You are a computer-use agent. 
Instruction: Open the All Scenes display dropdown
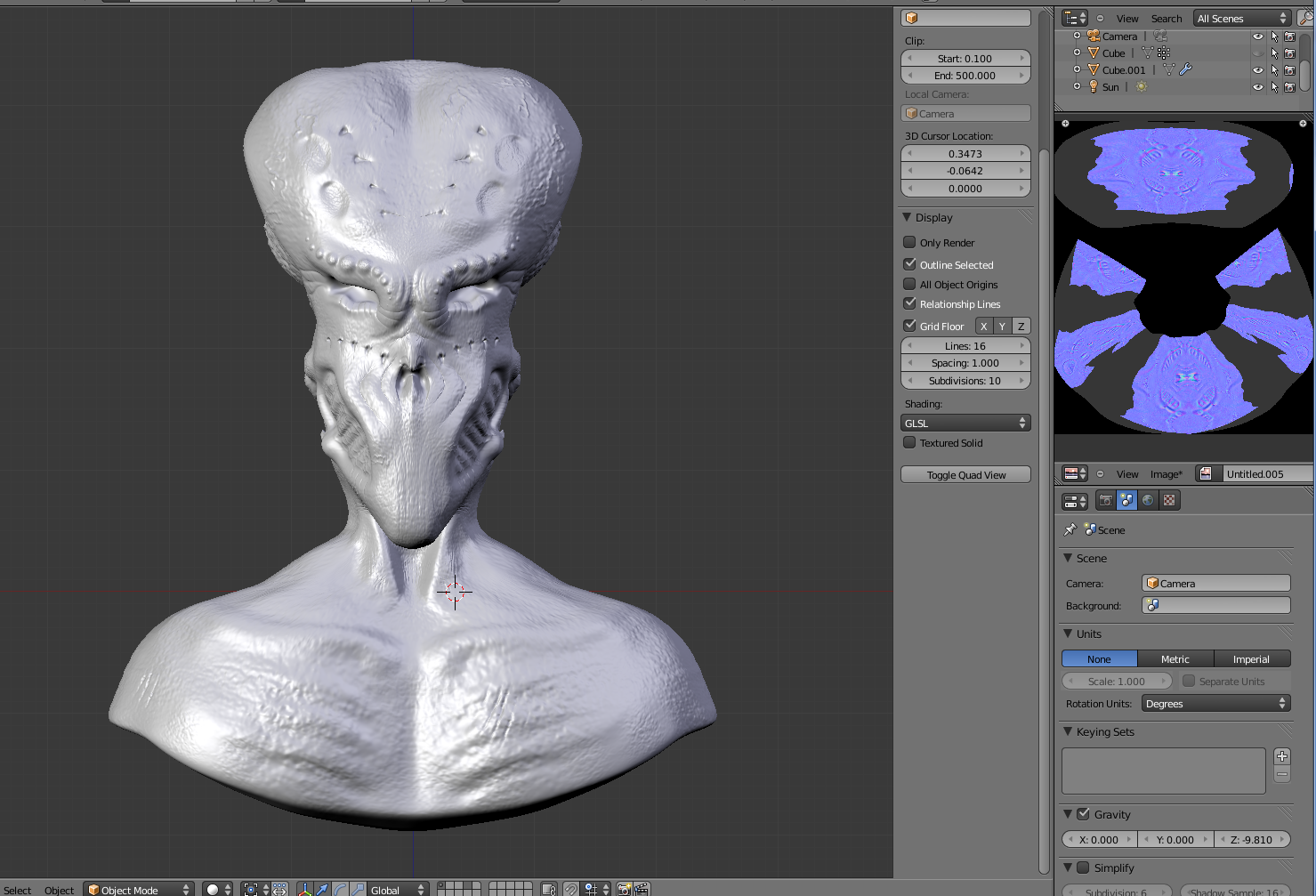point(1241,18)
